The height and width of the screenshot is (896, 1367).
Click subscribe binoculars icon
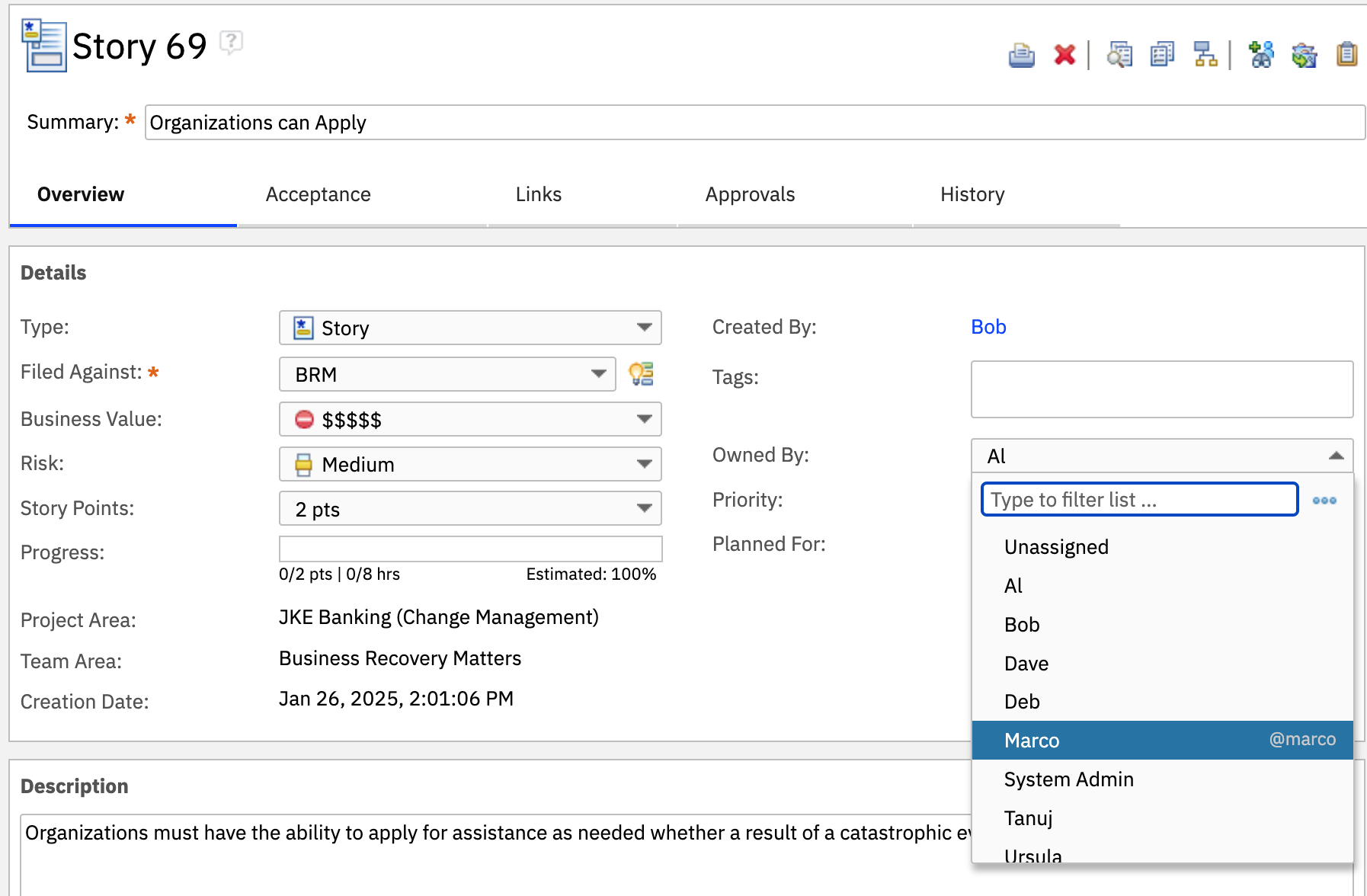click(1261, 55)
